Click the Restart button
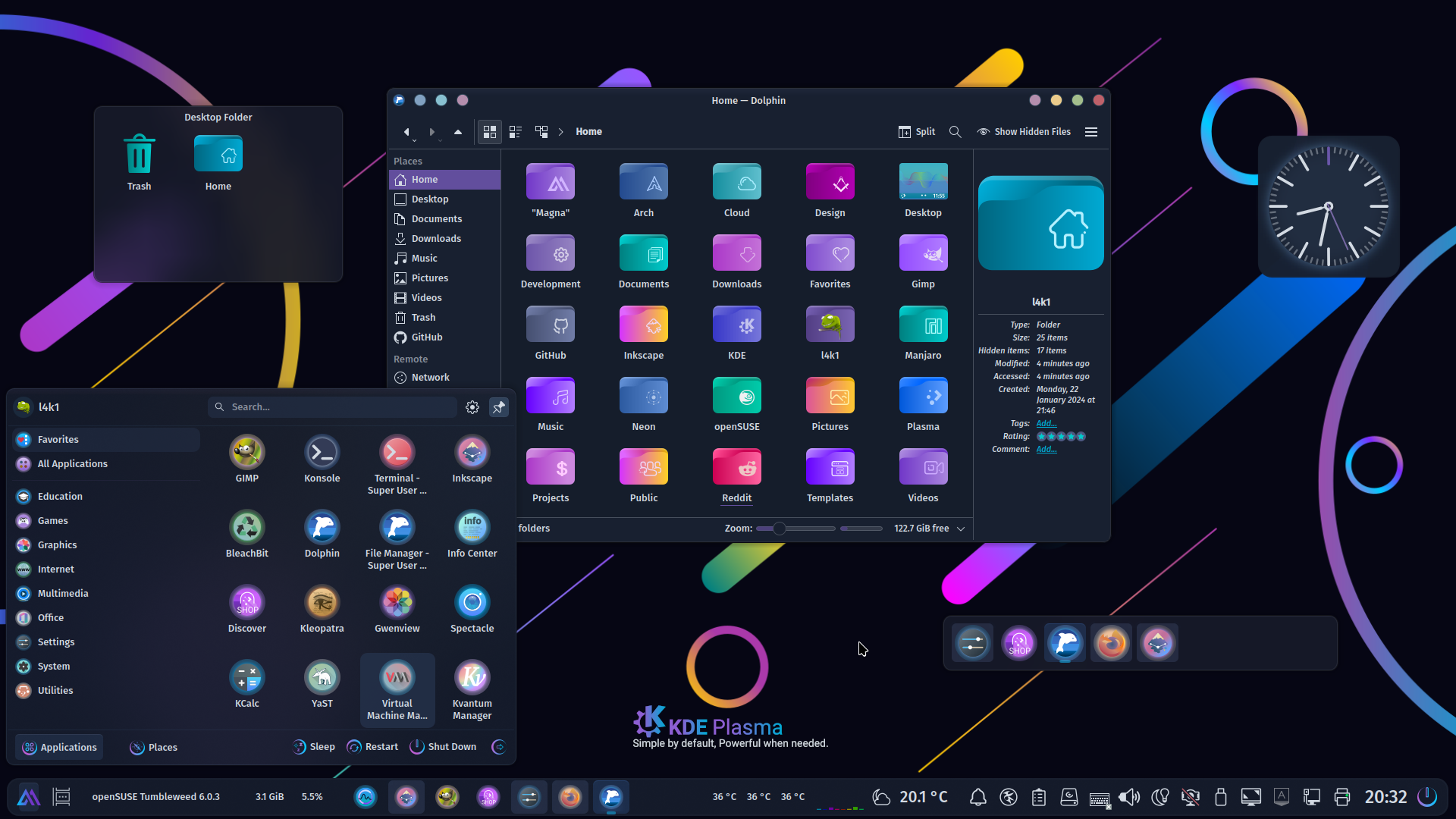Screen dimensions: 1456x819 click(372, 747)
